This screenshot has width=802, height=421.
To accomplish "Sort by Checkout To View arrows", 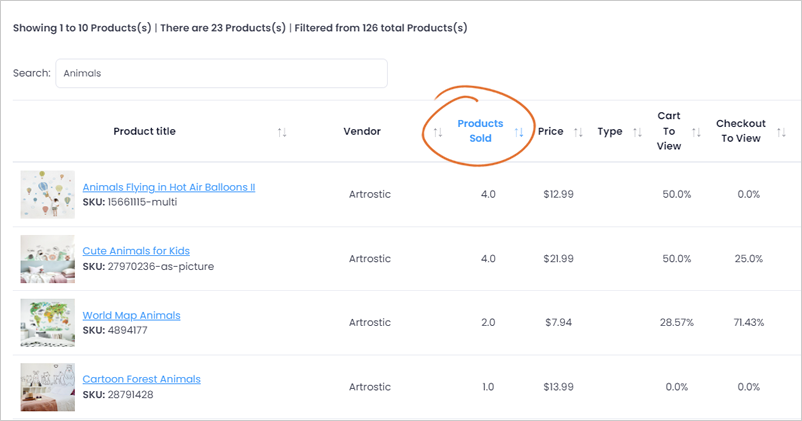I will pyautogui.click(x=781, y=132).
